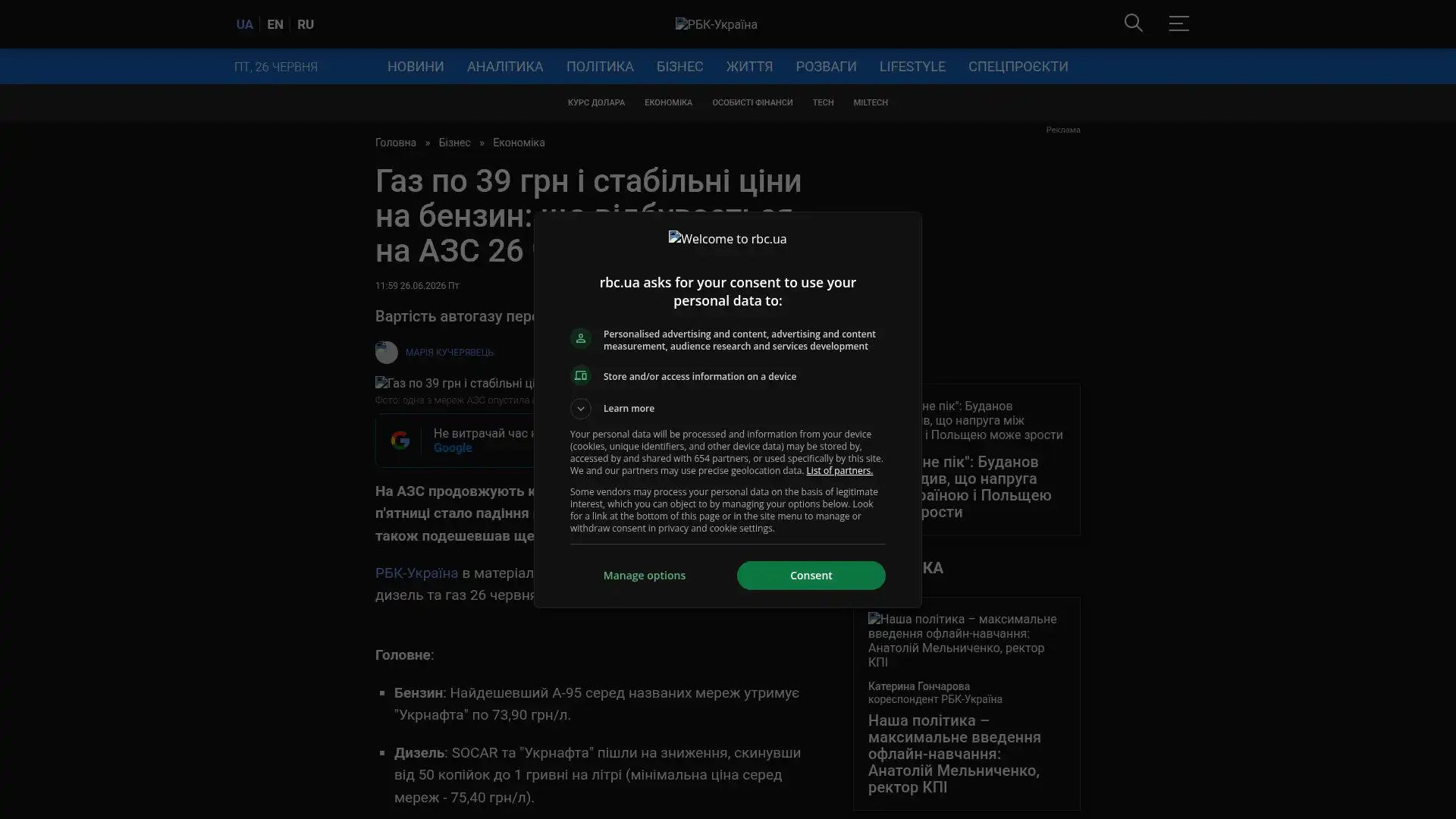Viewport: 1456px width, 819px height.
Task: Click the Consent button
Action: pyautogui.click(x=811, y=576)
